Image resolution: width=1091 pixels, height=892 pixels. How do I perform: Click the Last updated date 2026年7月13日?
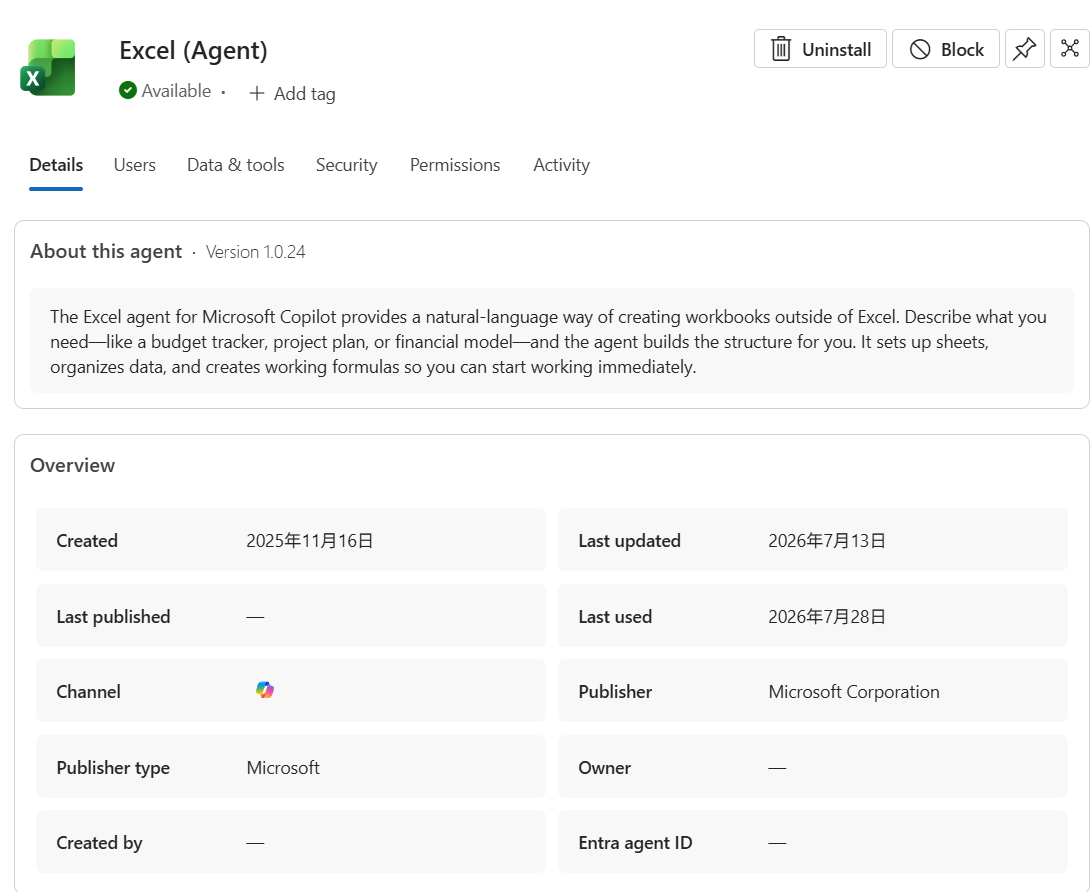pos(827,541)
